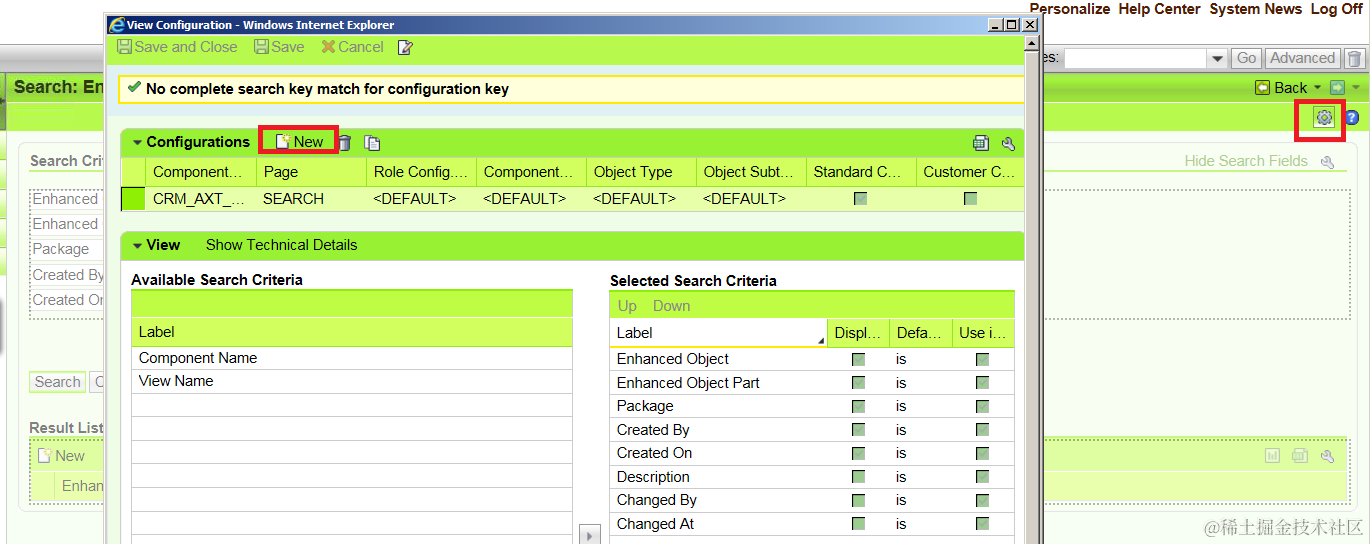
Task: Collapse the View section
Action: point(137,245)
